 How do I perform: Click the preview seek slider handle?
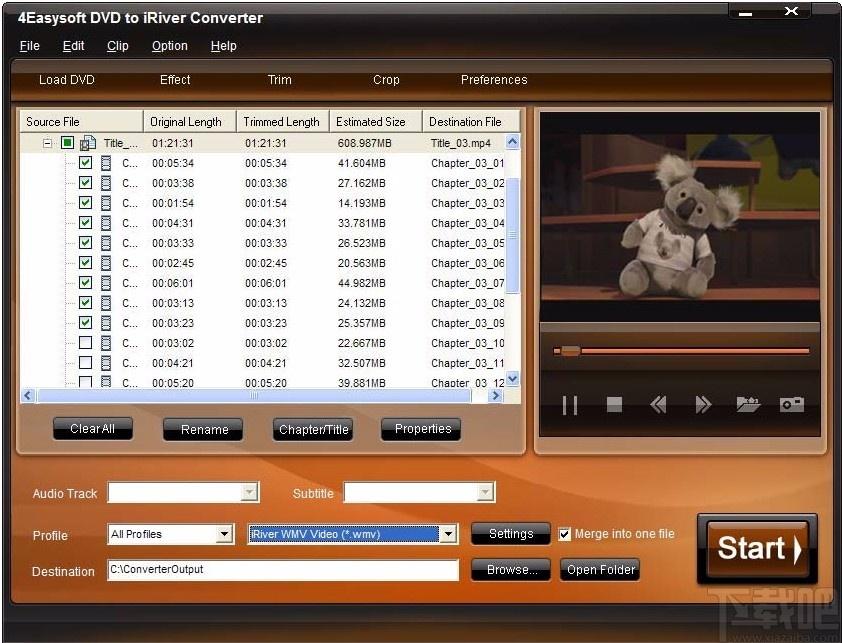point(570,351)
